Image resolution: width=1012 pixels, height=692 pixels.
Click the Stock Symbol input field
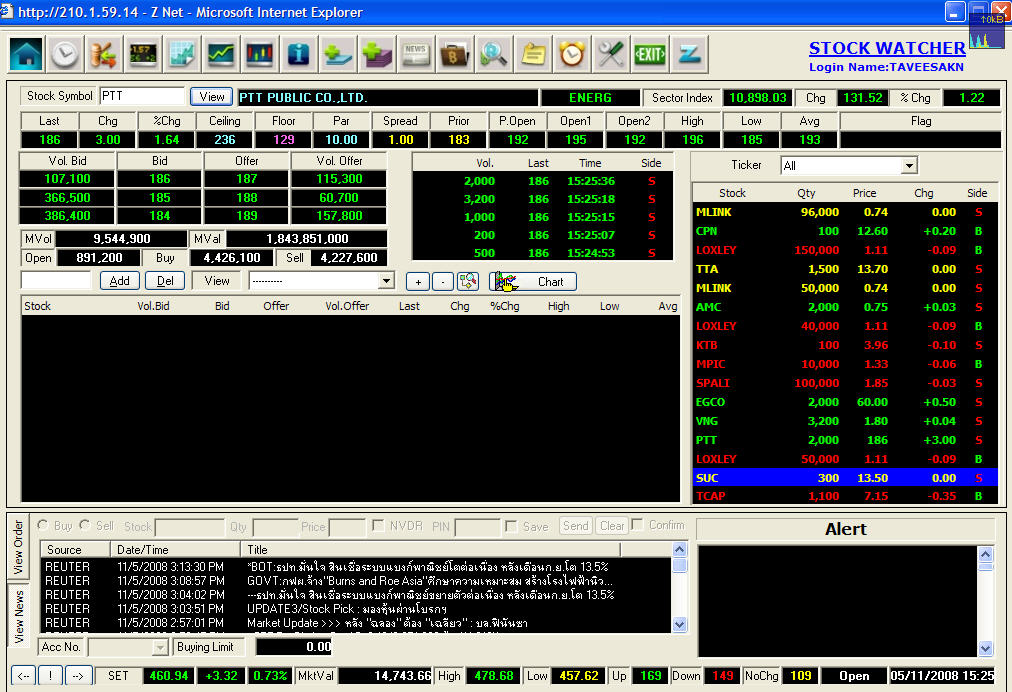click(x=143, y=96)
